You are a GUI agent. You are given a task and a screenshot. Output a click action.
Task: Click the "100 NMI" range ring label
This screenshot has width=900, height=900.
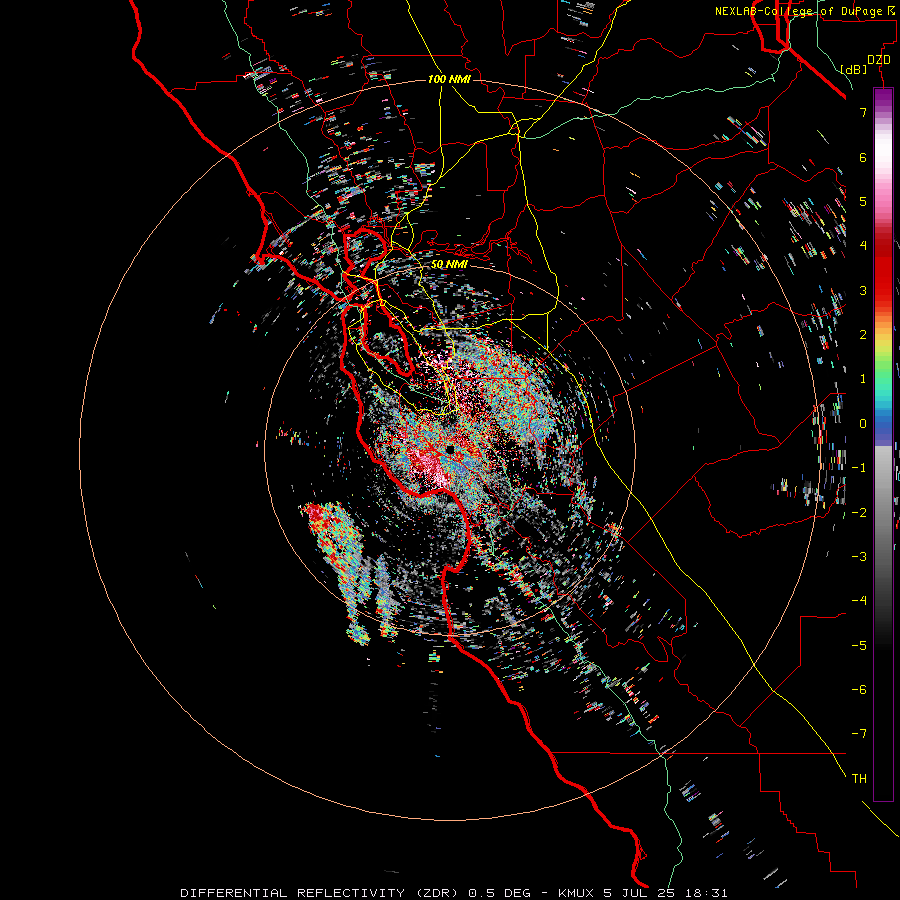[449, 79]
